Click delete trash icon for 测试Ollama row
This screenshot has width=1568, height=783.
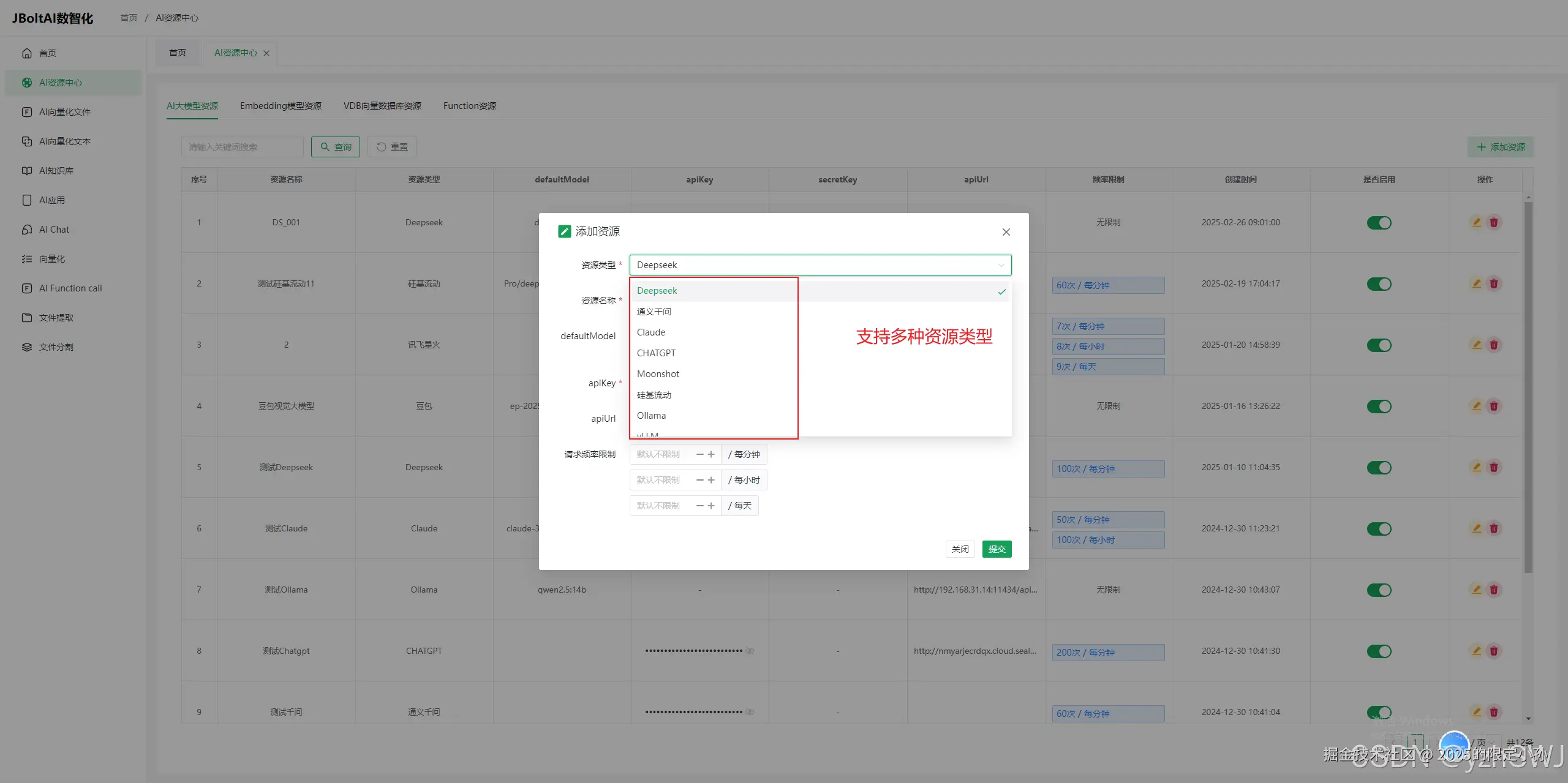tap(1494, 590)
